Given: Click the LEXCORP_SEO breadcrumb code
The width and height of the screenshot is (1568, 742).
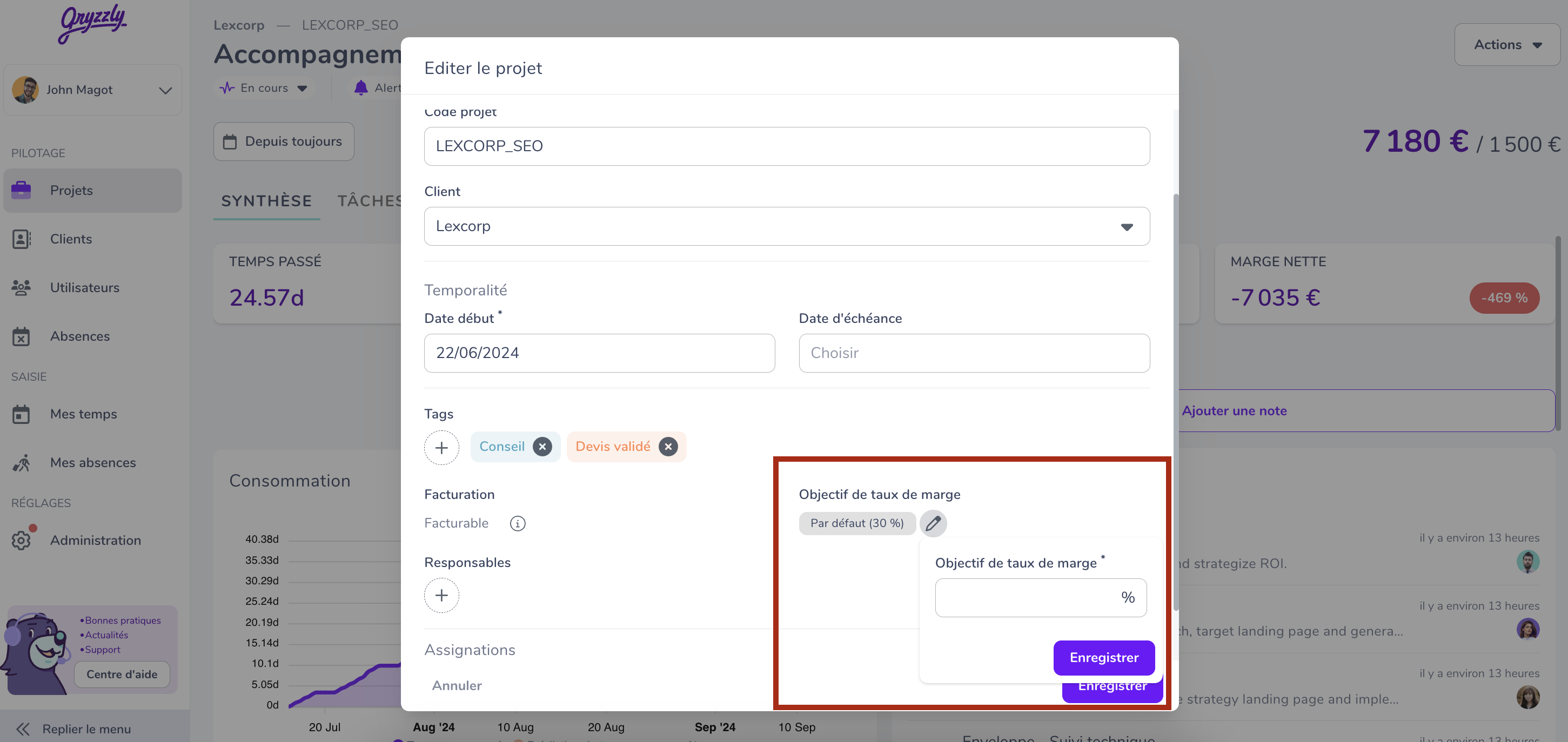Looking at the screenshot, I should click(x=350, y=25).
